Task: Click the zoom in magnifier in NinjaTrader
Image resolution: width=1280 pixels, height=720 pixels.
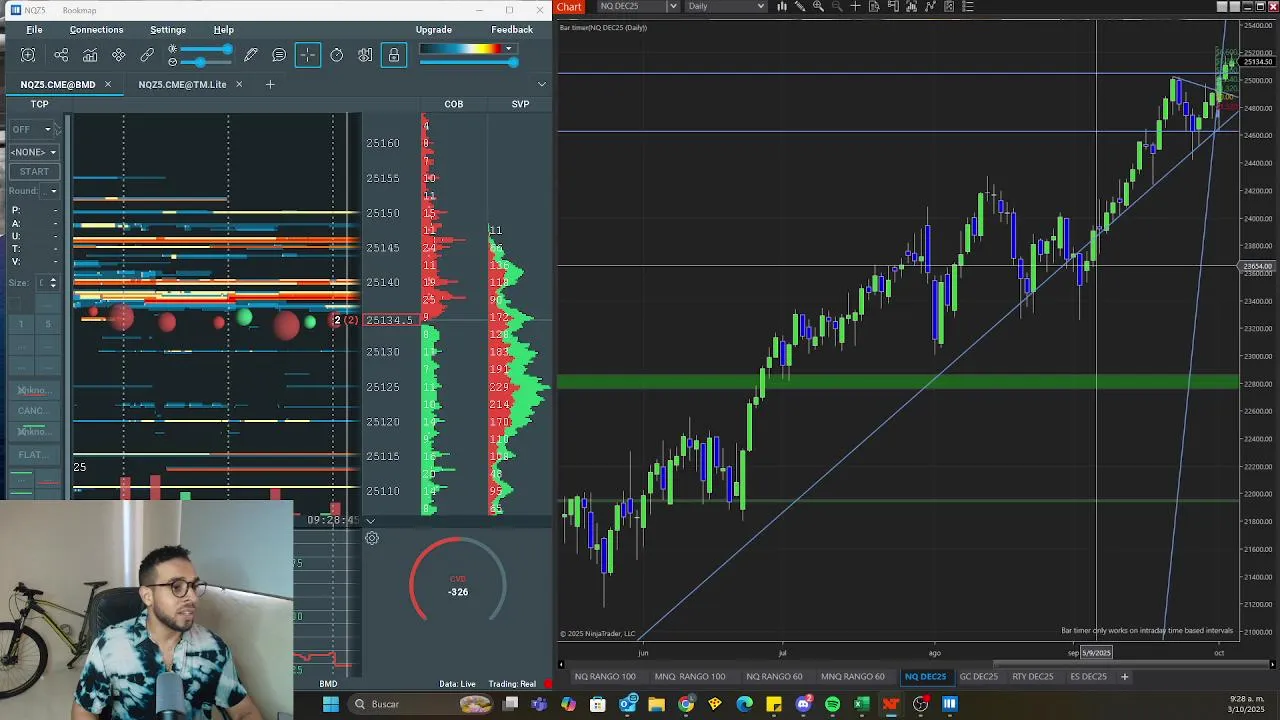Action: [818, 6]
